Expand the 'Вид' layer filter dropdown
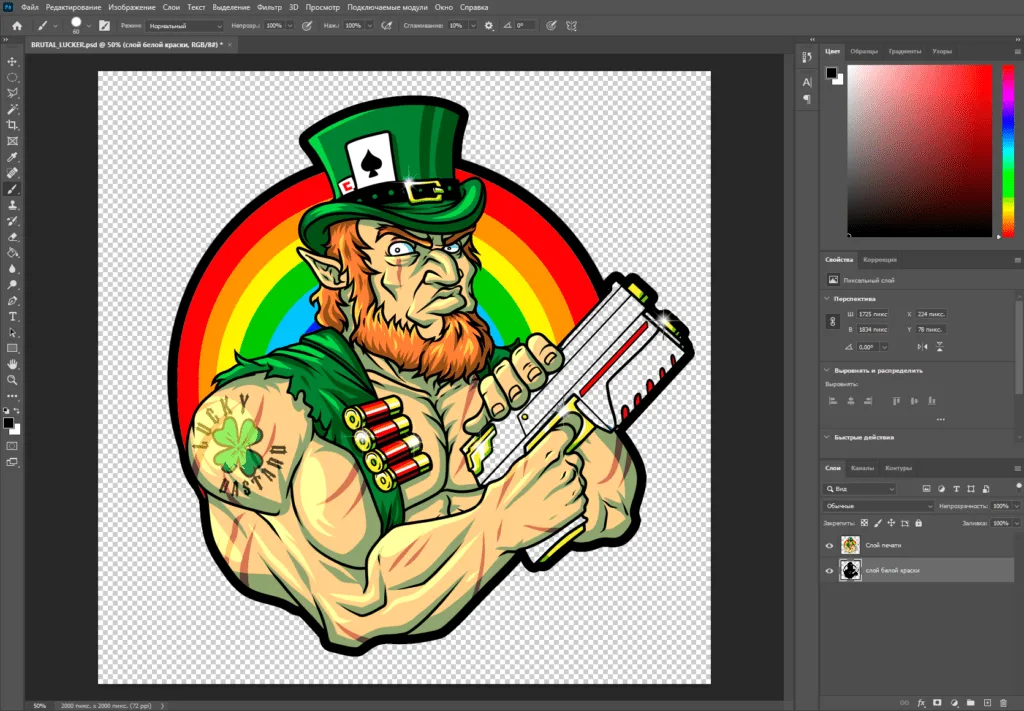 click(x=860, y=489)
